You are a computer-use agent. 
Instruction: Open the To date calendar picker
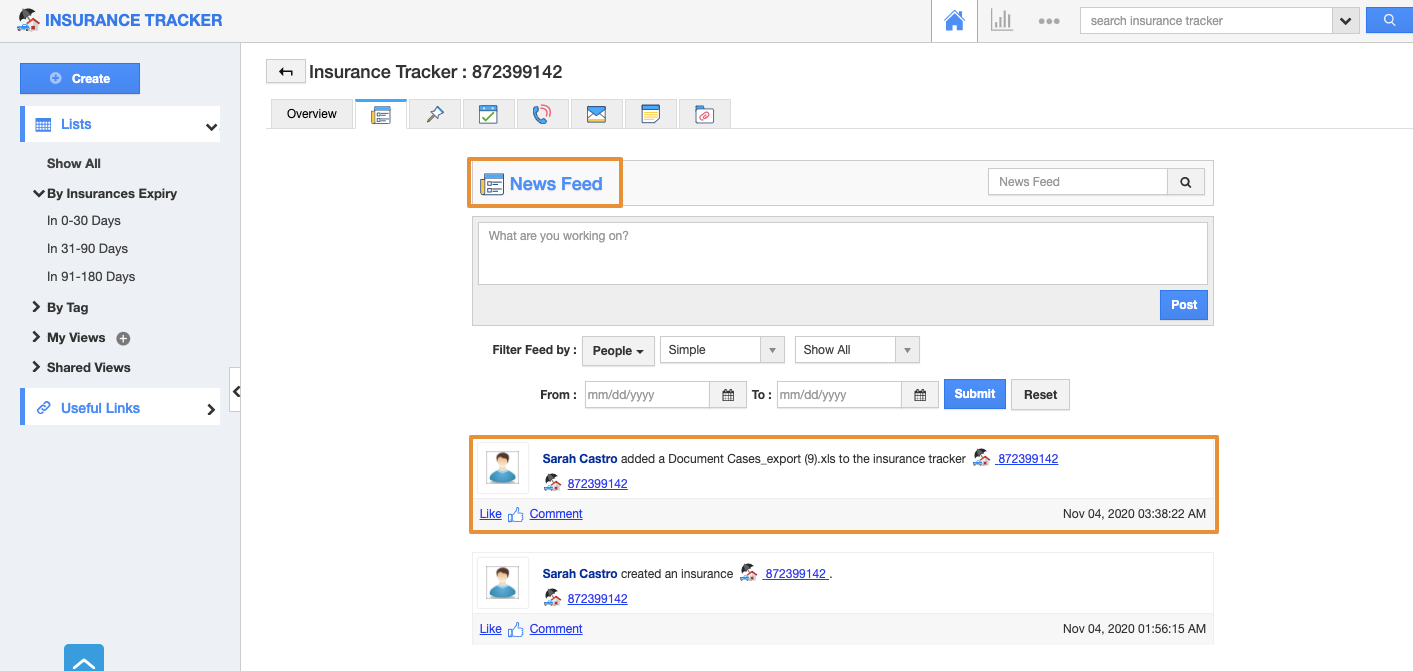(920, 395)
